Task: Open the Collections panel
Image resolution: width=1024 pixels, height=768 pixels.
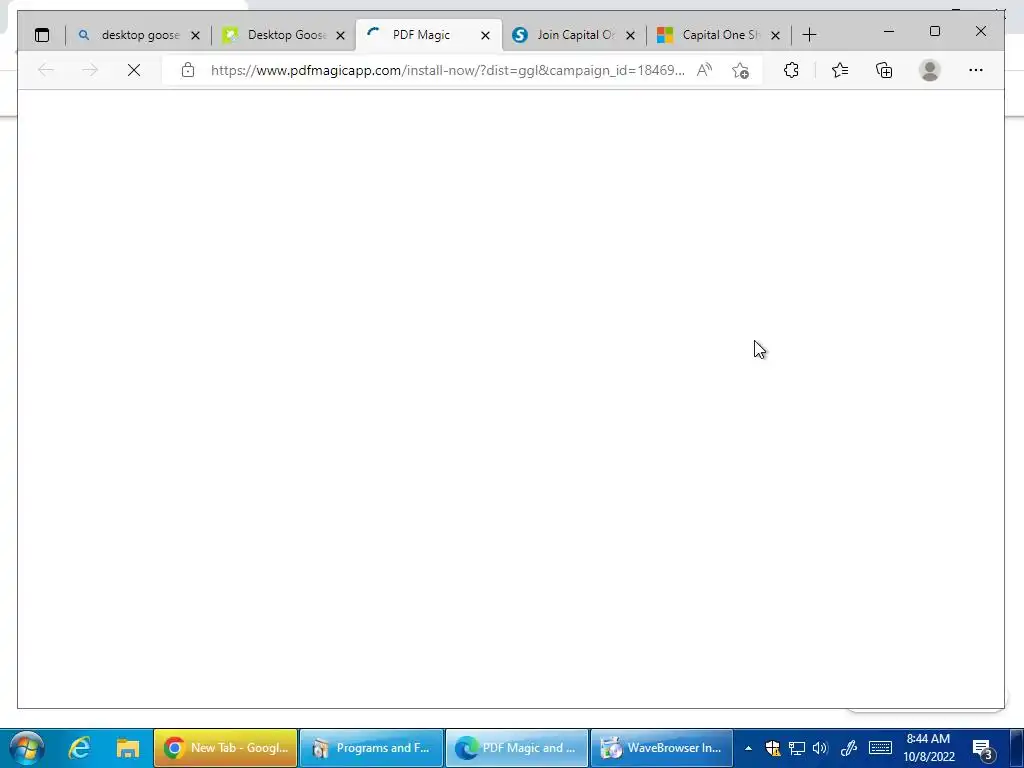Action: point(884,70)
